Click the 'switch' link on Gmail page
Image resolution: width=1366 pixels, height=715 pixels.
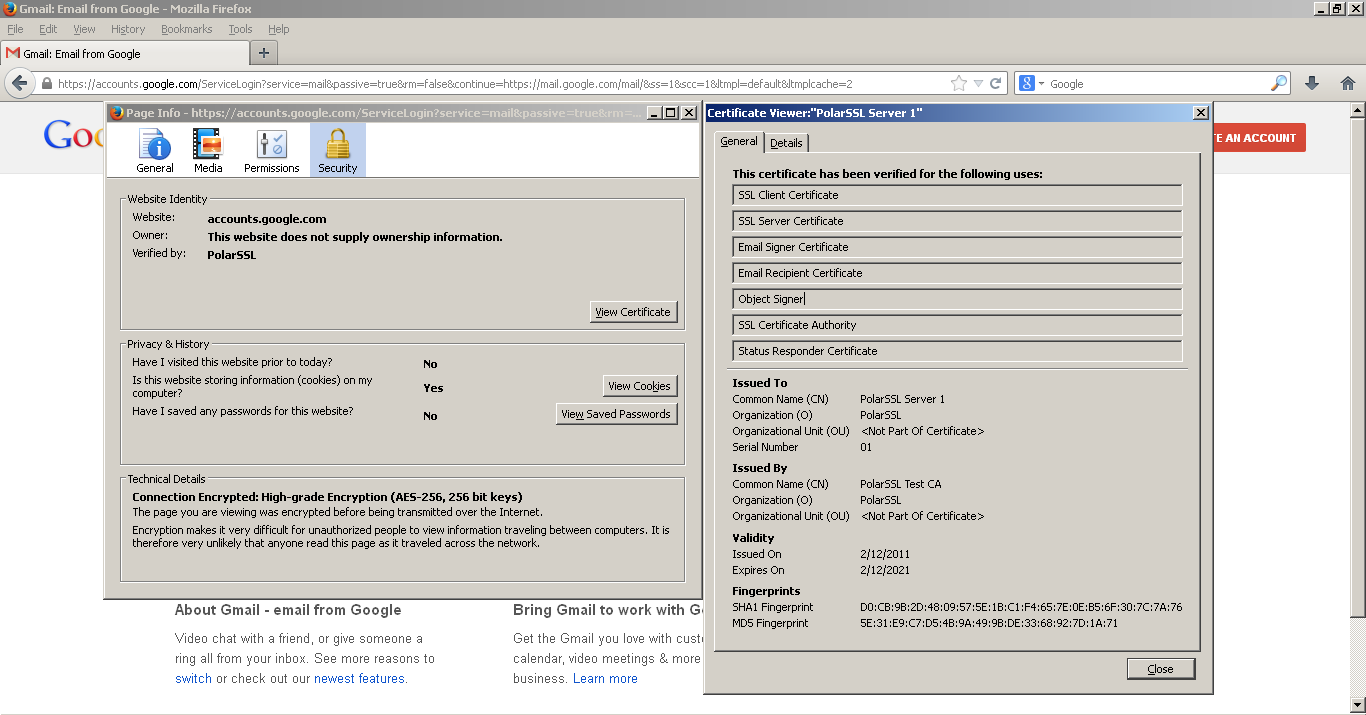tap(193, 678)
